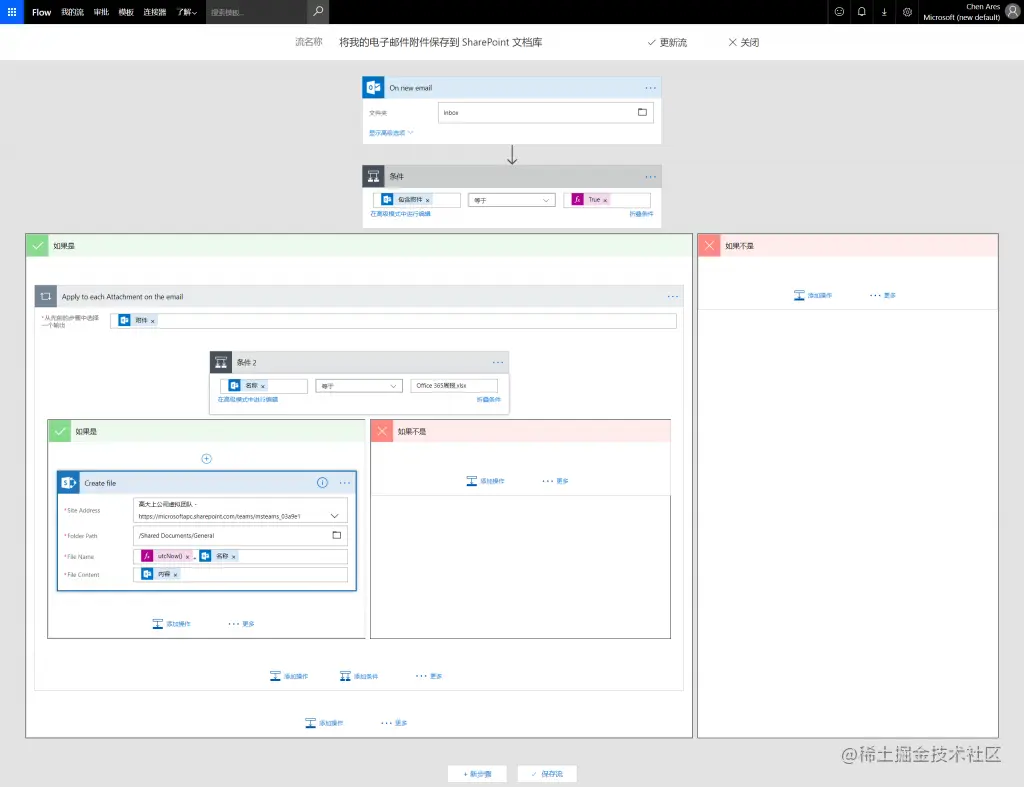Click the red X on inner 如果不是 branch
The image size is (1024, 787).
click(382, 431)
